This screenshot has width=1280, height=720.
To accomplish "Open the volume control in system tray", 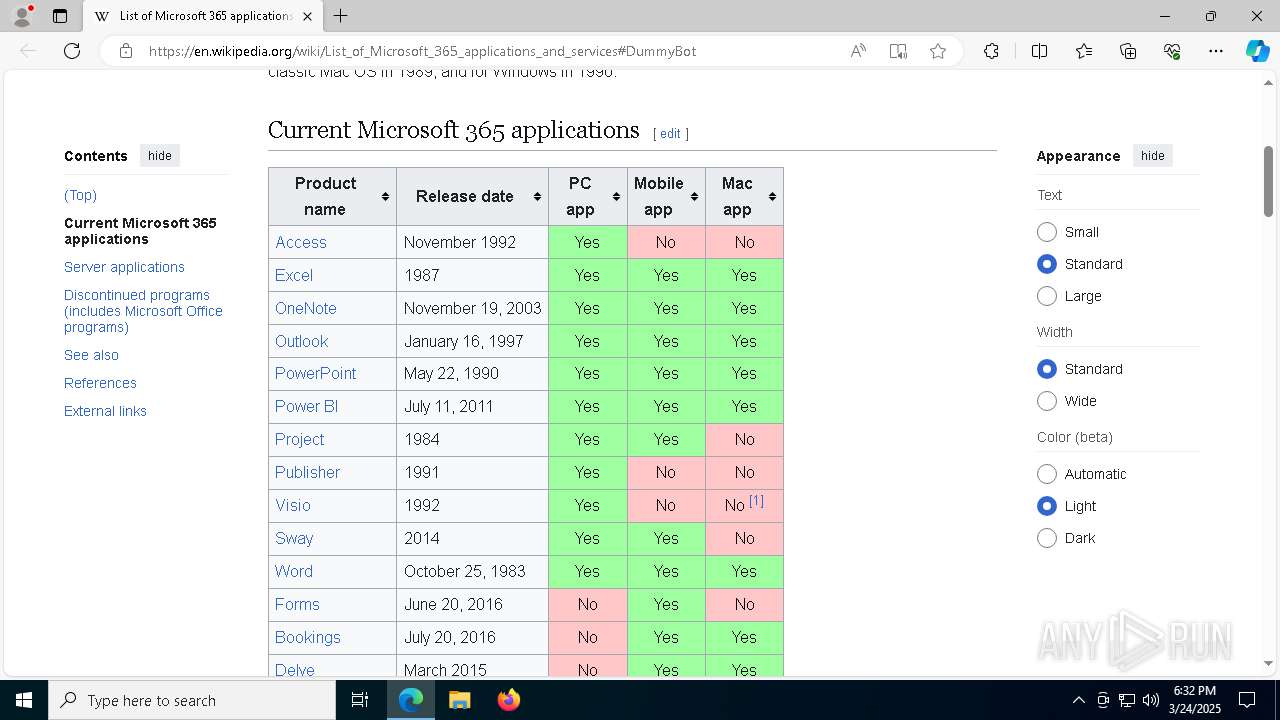I will click(1151, 700).
